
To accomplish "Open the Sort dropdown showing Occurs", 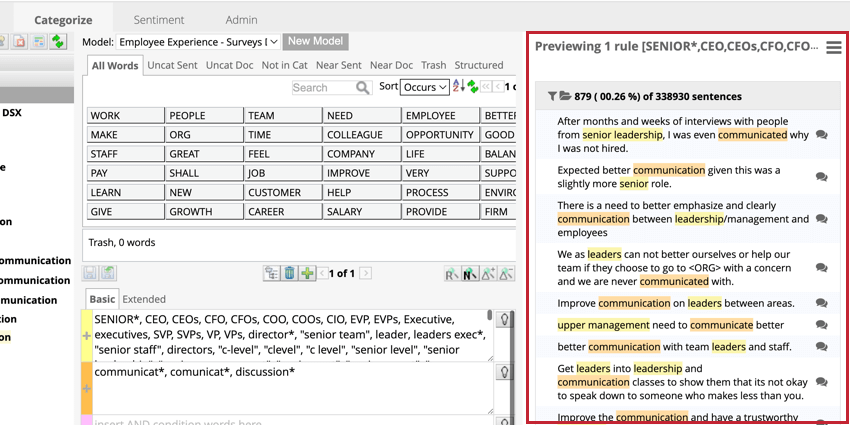I will tap(425, 87).
